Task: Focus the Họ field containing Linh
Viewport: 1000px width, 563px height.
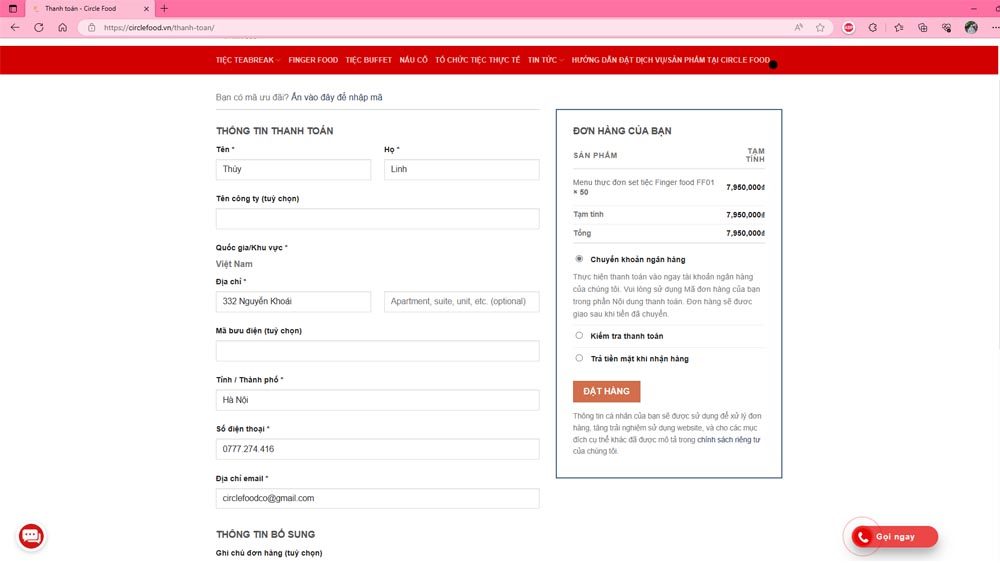Action: point(462,170)
